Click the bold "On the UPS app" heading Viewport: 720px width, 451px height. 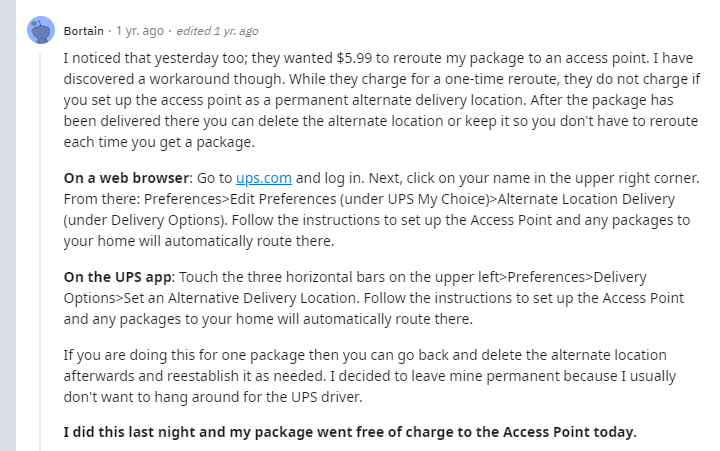[118, 277]
